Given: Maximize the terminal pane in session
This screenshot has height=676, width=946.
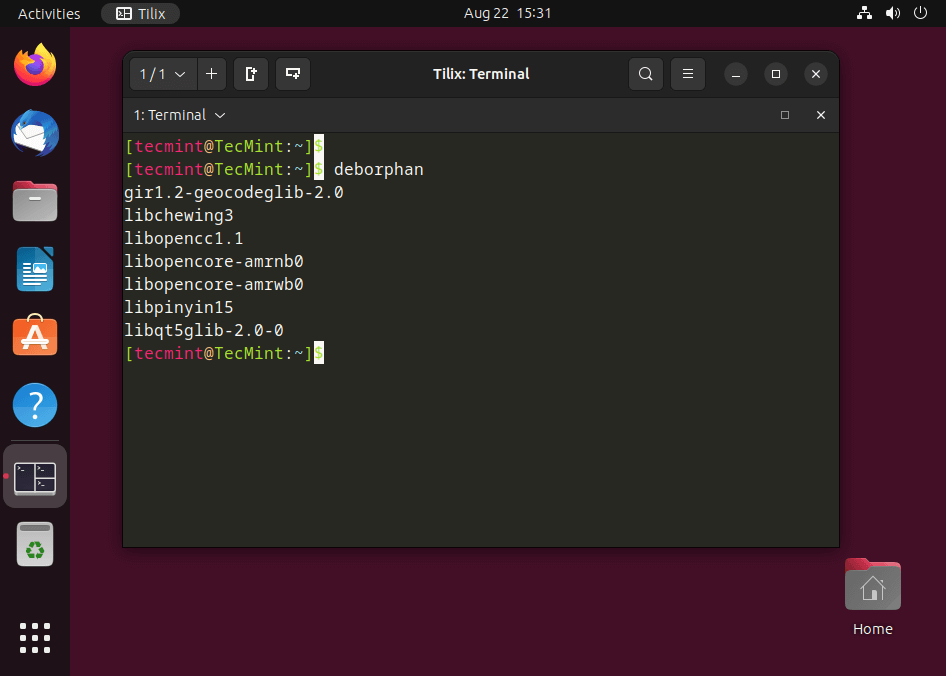Looking at the screenshot, I should tap(785, 115).
